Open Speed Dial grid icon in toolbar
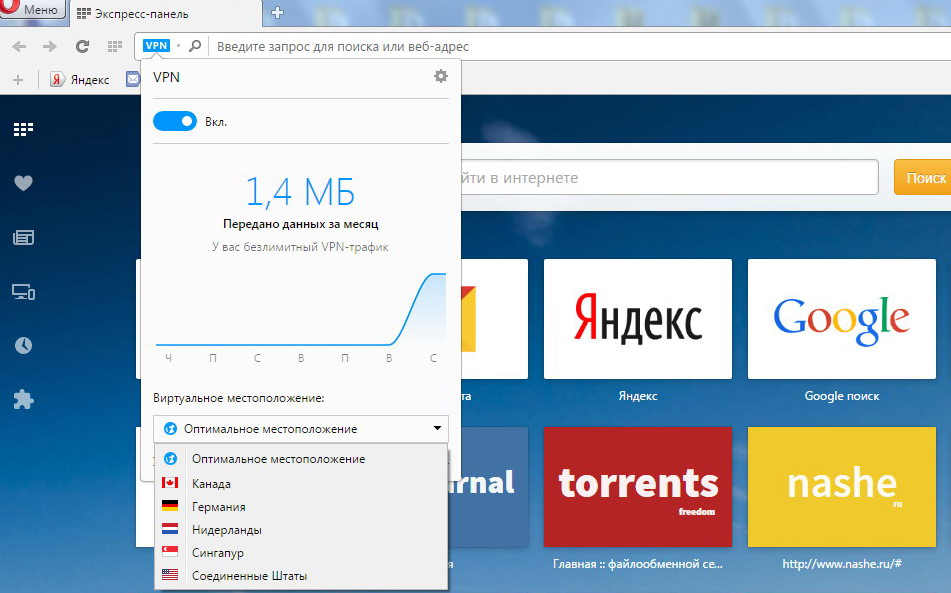The image size is (951, 593). (115, 46)
